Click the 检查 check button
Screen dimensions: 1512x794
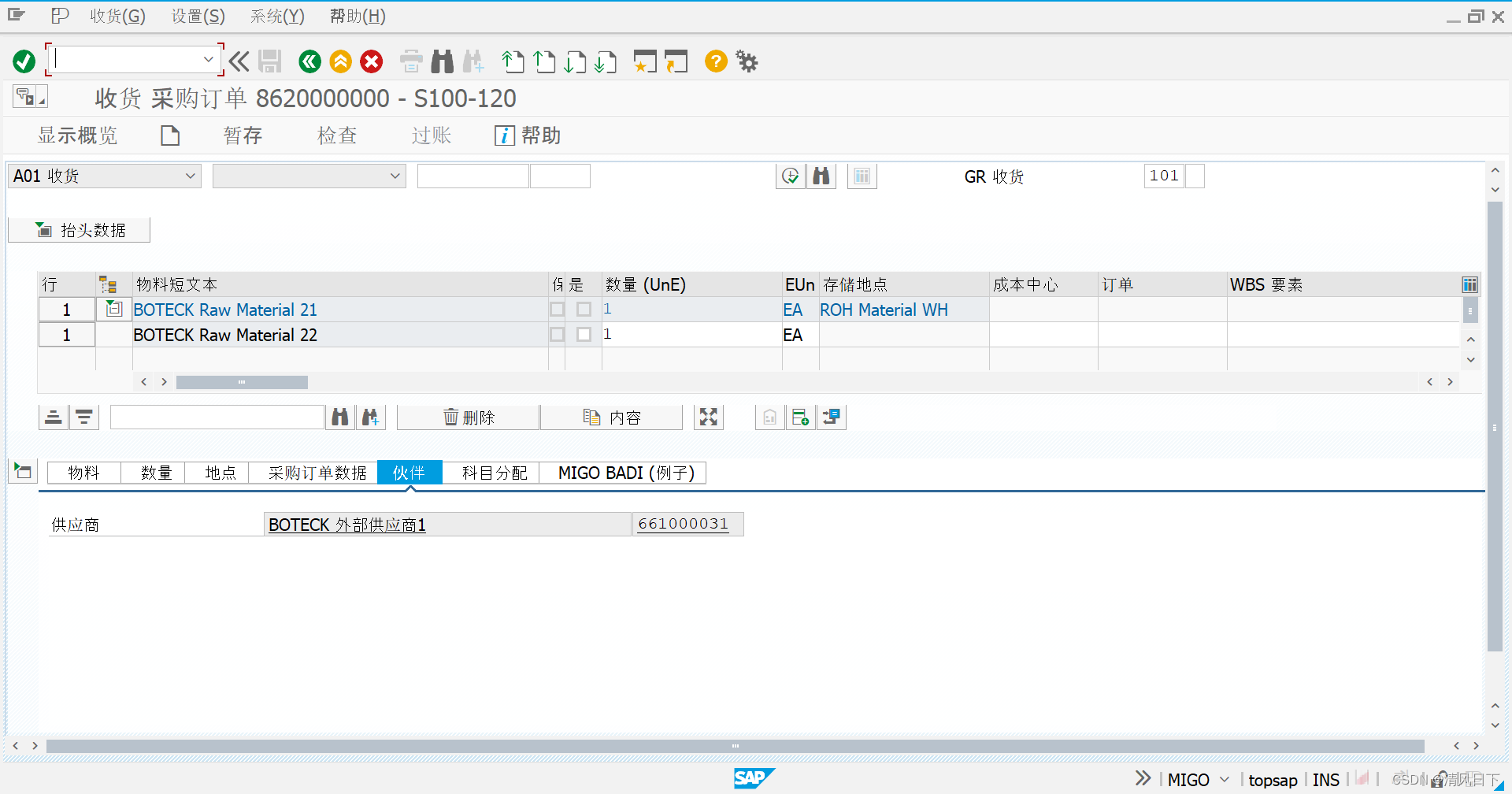click(337, 135)
